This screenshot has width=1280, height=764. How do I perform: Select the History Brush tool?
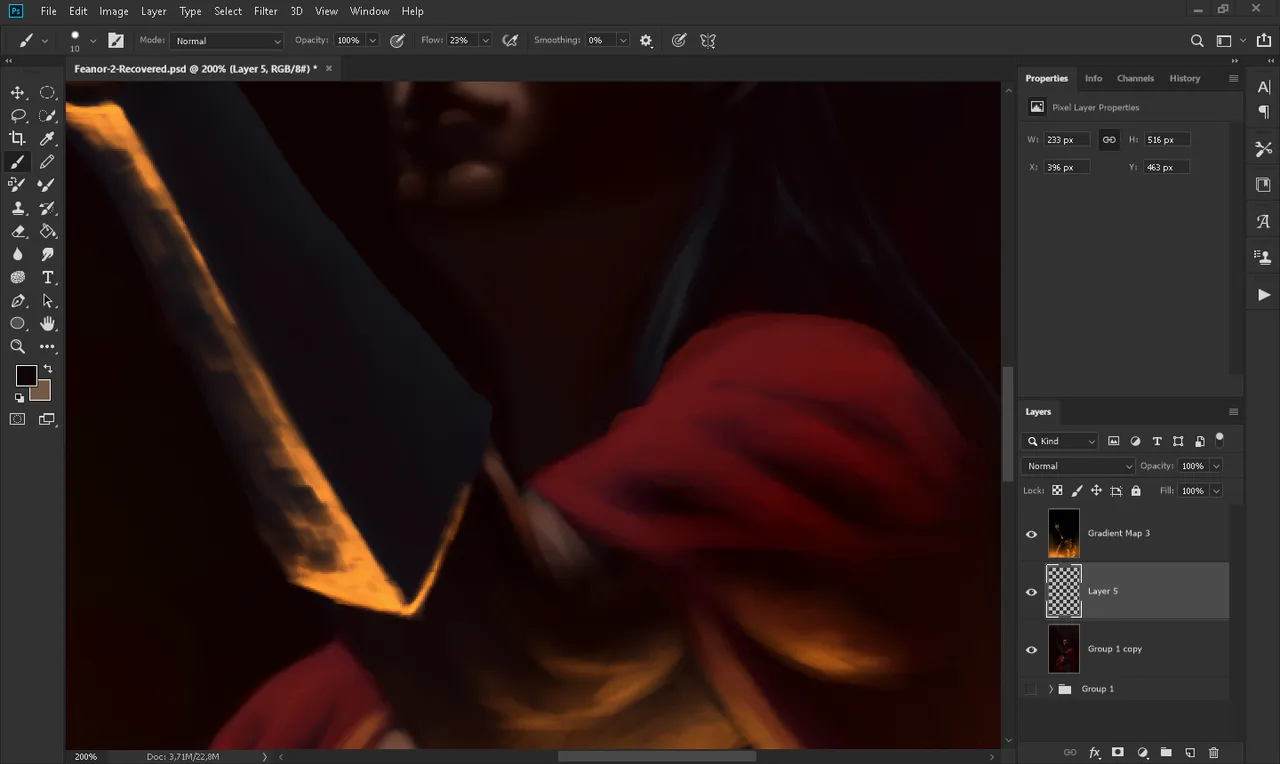[x=47, y=208]
